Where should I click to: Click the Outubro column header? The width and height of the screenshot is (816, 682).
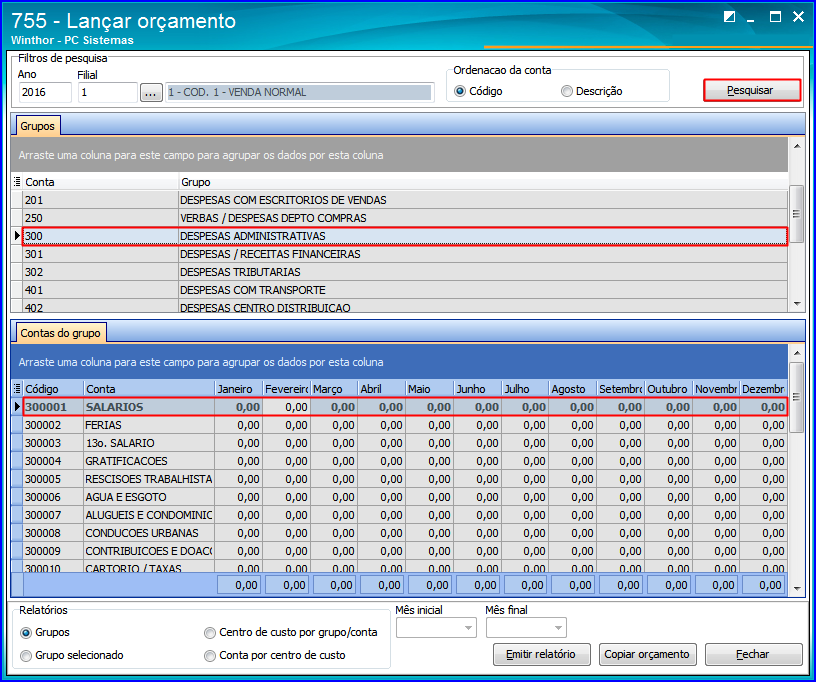click(668, 389)
